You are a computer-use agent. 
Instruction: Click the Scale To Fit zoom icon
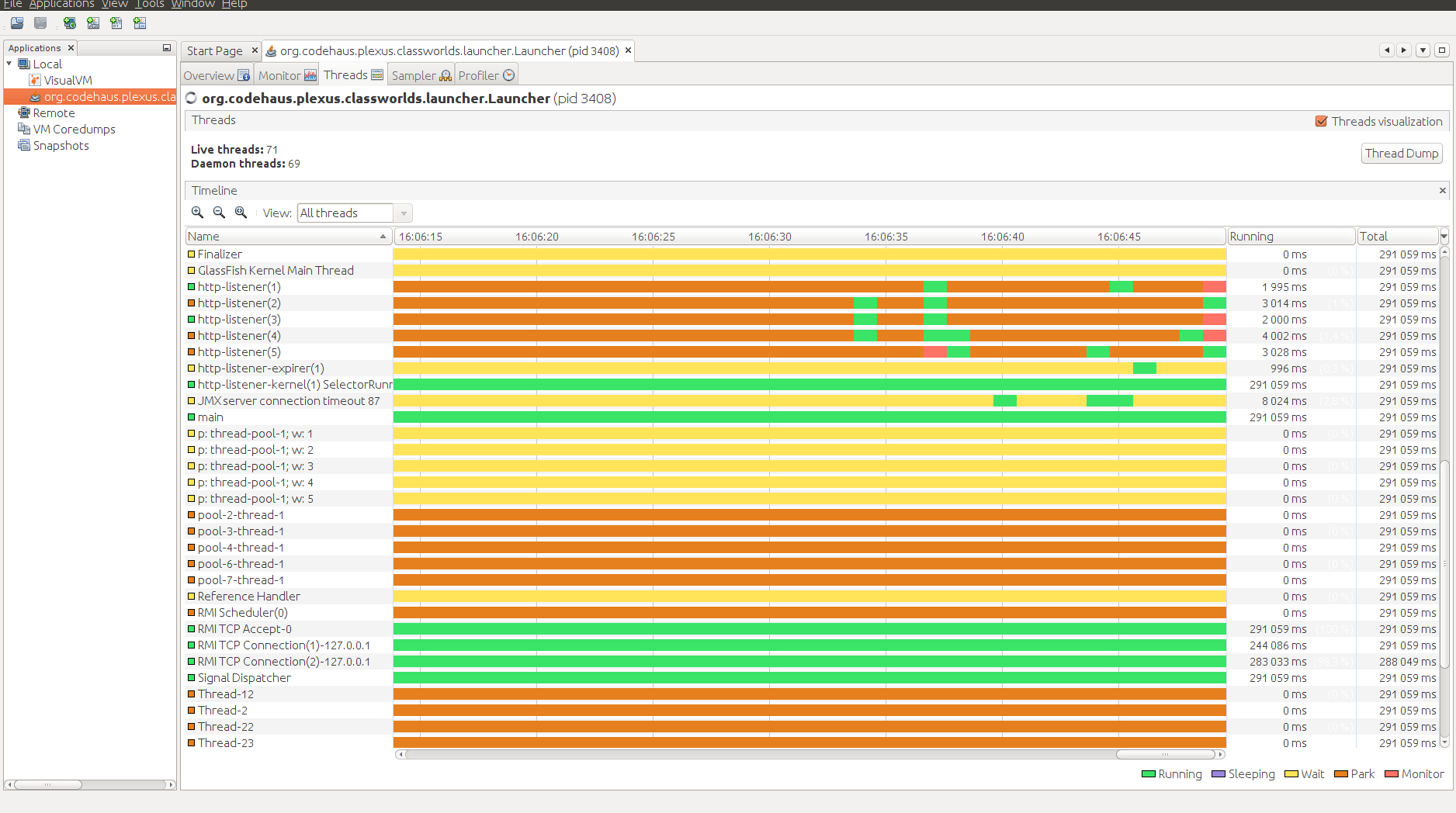pos(241,213)
